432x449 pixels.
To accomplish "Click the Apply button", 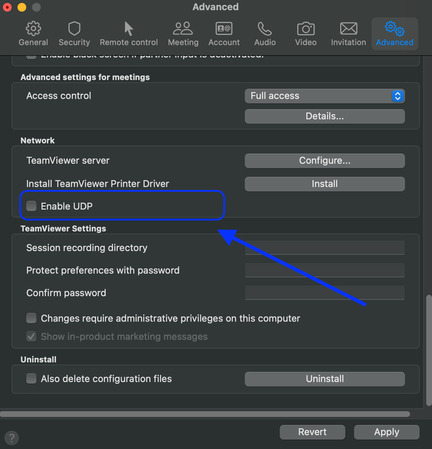I will (x=386, y=432).
